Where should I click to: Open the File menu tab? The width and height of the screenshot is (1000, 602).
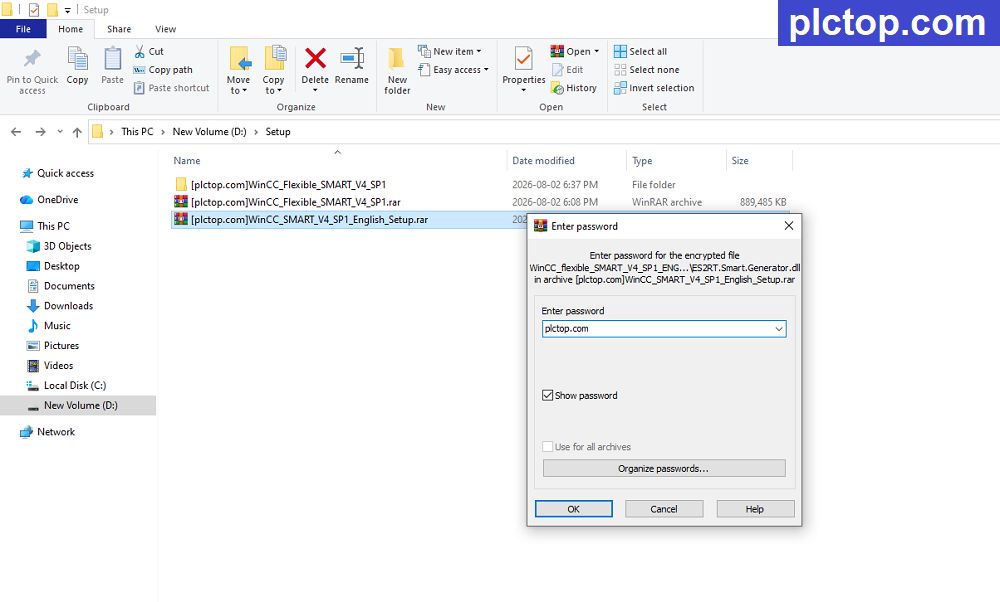point(23,29)
